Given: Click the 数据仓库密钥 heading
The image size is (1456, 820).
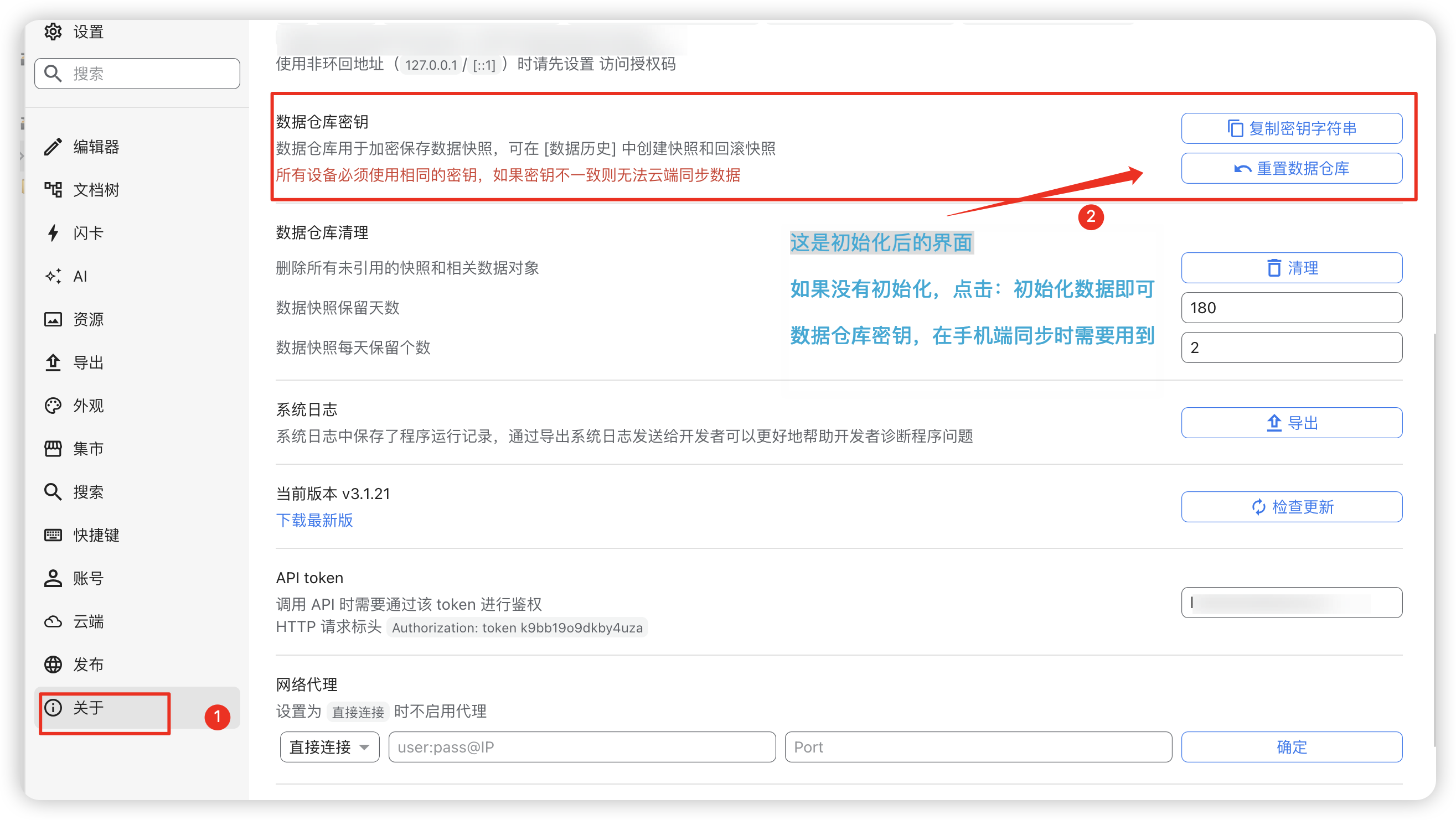Looking at the screenshot, I should coord(322,121).
